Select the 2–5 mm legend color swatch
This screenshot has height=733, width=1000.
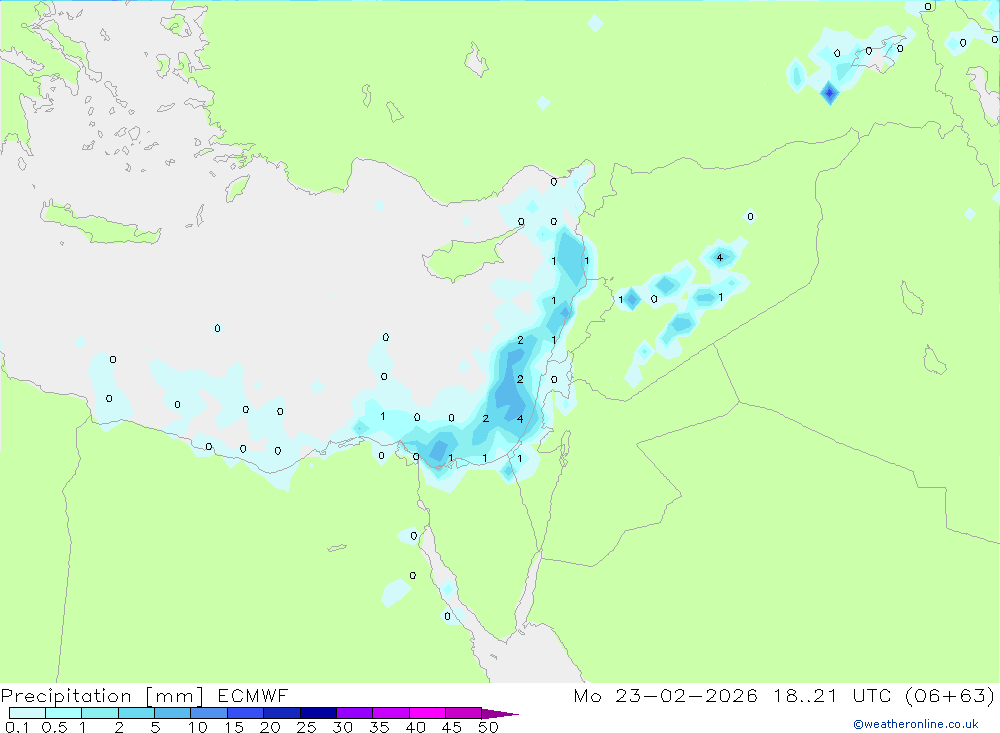pyautogui.click(x=136, y=713)
